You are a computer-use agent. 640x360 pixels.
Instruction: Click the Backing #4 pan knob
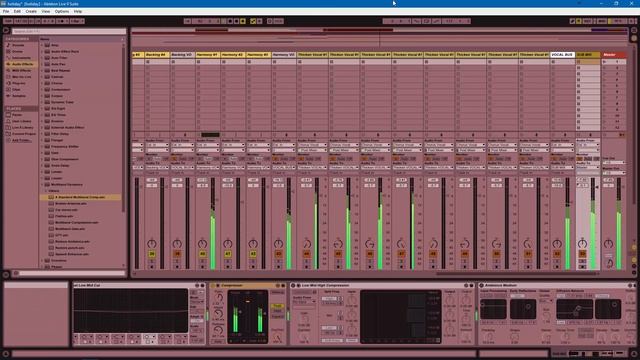152,244
